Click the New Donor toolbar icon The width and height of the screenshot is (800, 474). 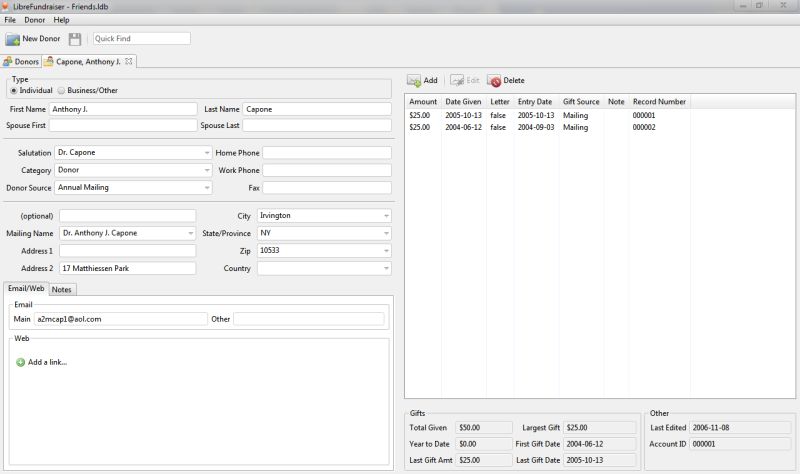(x=13, y=39)
